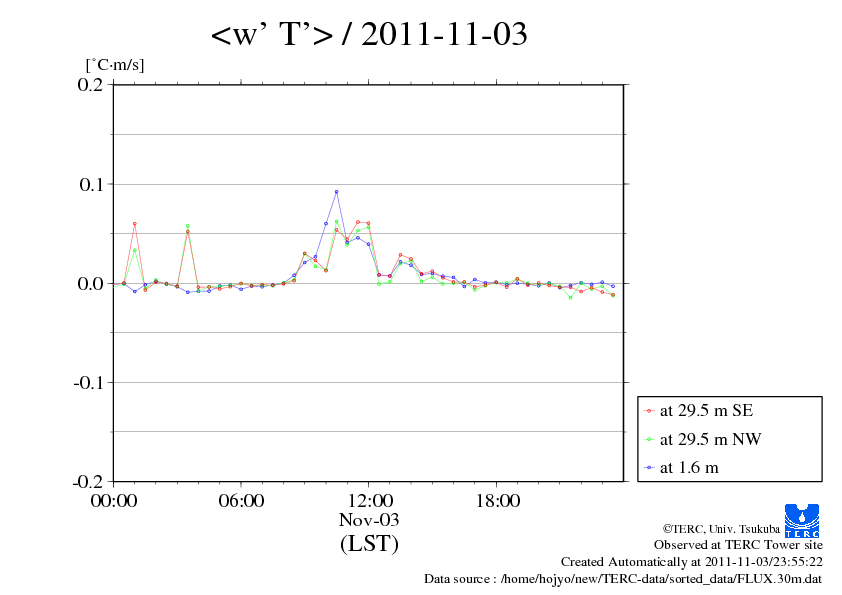The image size is (842, 595).
Task: Click the 00:00 x-axis label
Action: click(x=114, y=501)
